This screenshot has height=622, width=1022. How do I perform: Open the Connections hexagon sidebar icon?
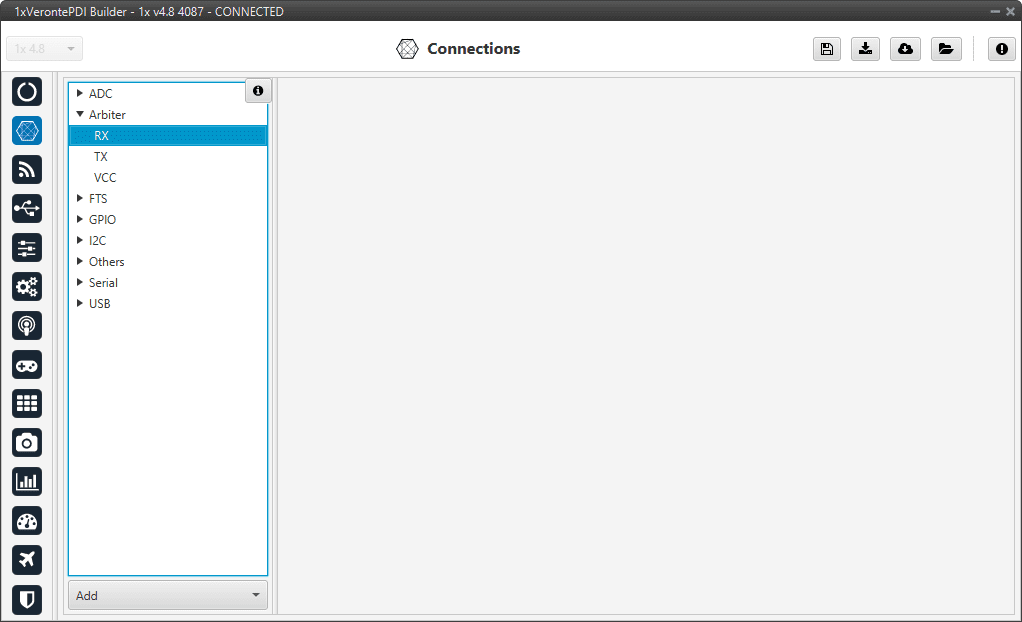(27, 131)
